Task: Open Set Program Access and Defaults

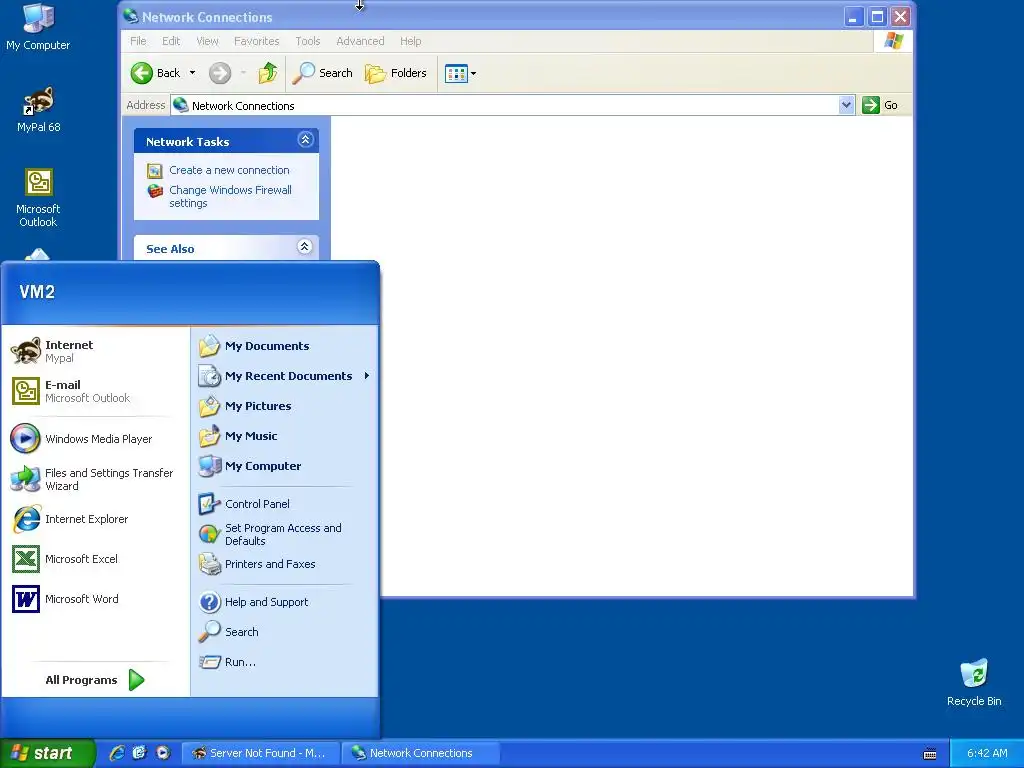Action: [284, 534]
